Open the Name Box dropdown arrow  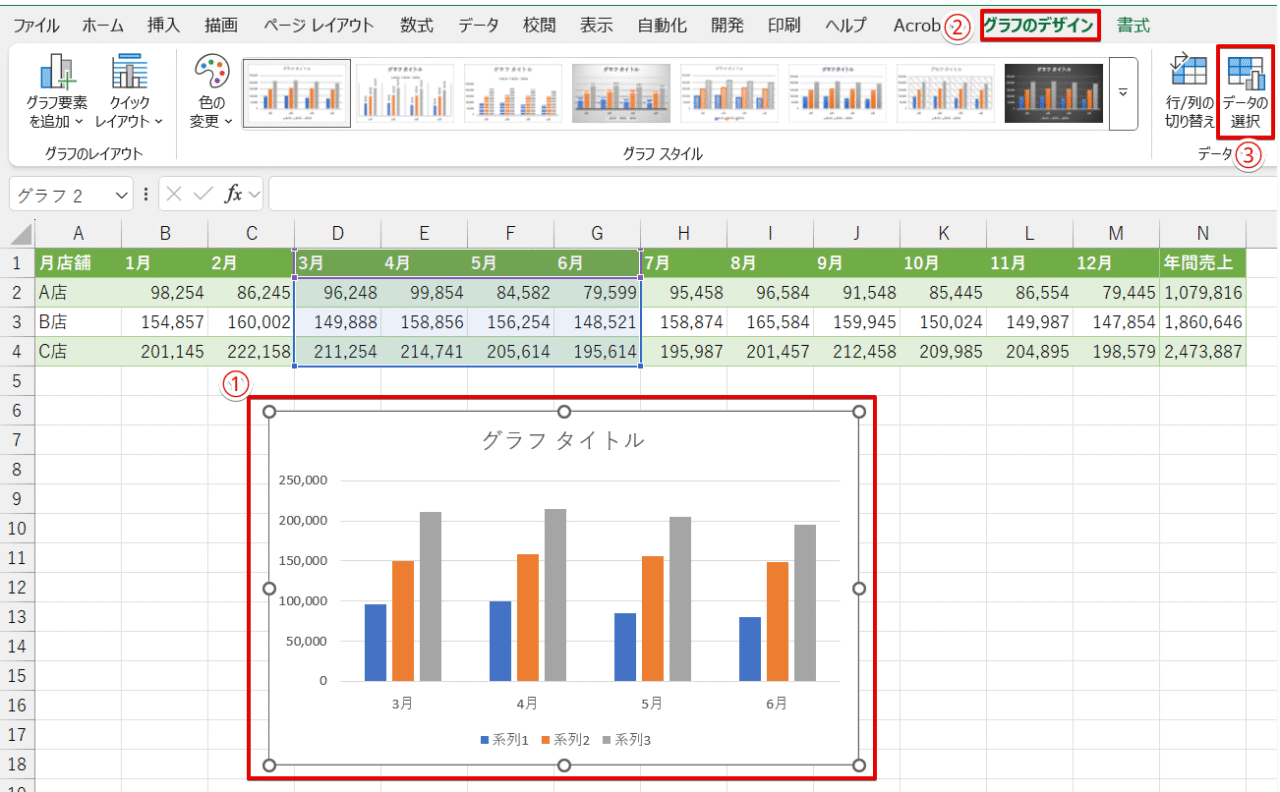[x=123, y=194]
